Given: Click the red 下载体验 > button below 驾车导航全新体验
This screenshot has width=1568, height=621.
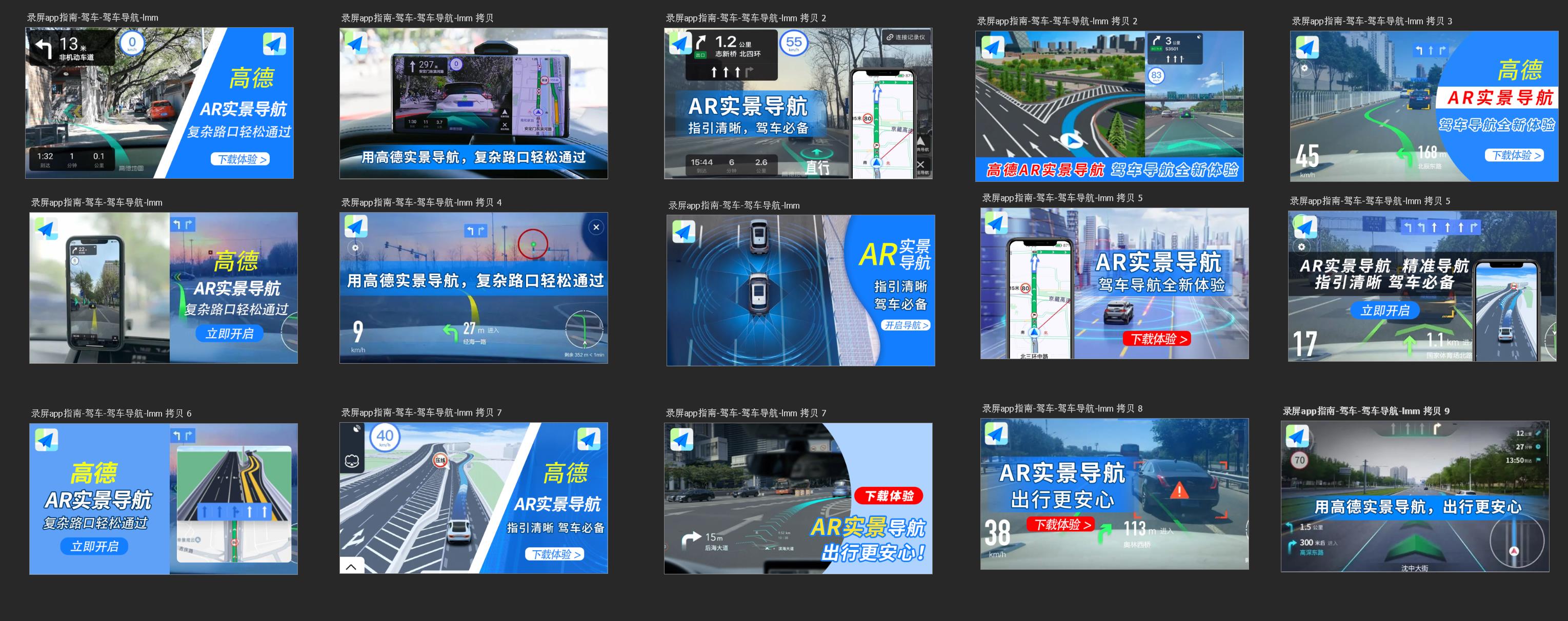Looking at the screenshot, I should pyautogui.click(x=1158, y=339).
